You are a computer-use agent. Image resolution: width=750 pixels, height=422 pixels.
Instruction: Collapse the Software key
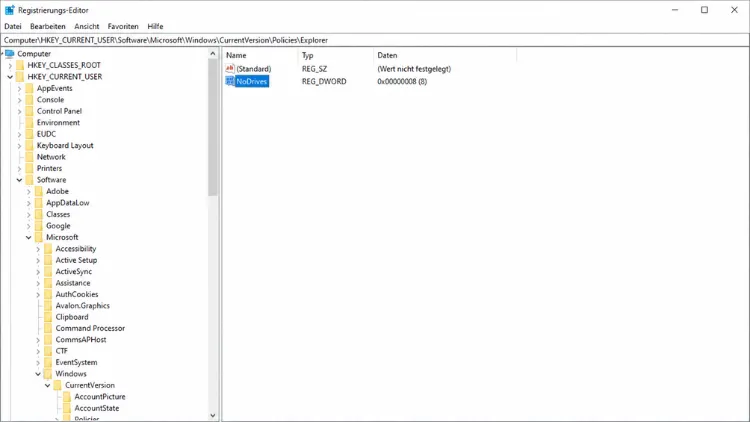tap(20, 180)
